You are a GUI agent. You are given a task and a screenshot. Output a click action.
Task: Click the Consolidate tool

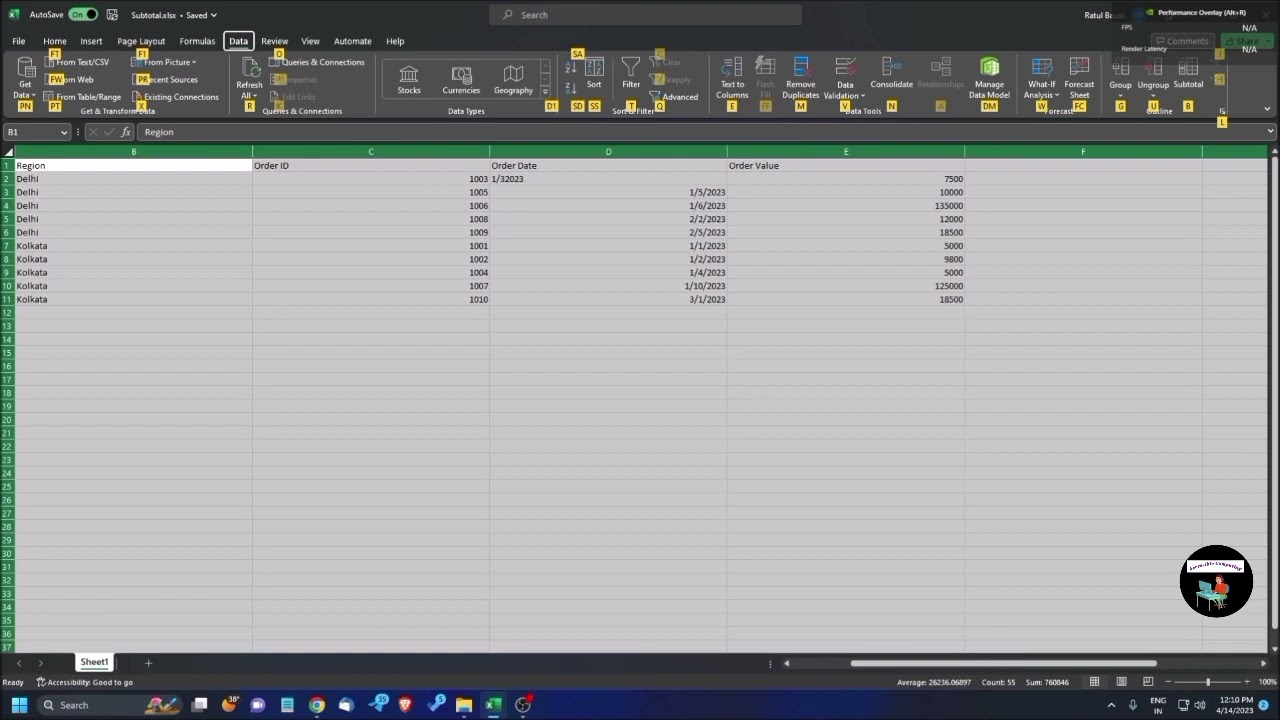pos(891,73)
